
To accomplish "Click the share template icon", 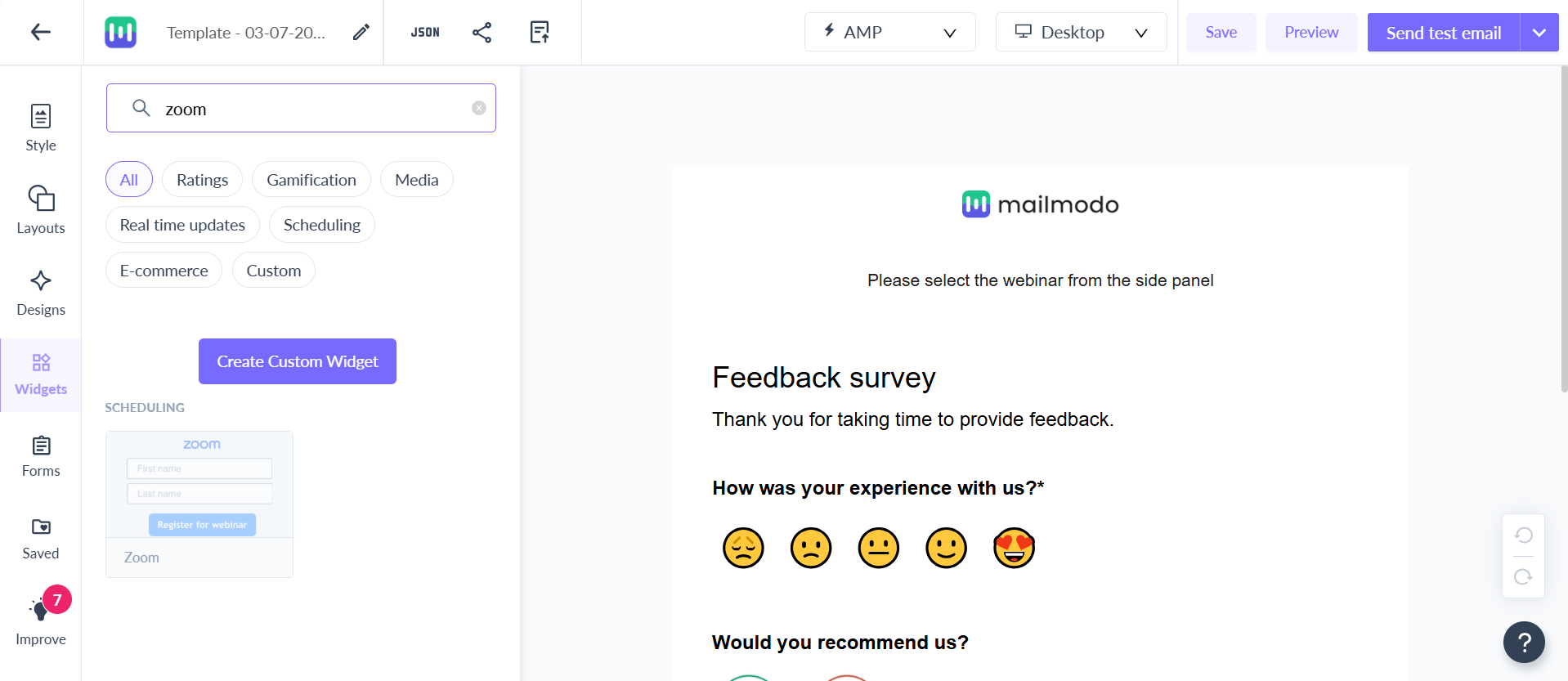I will pos(482,32).
